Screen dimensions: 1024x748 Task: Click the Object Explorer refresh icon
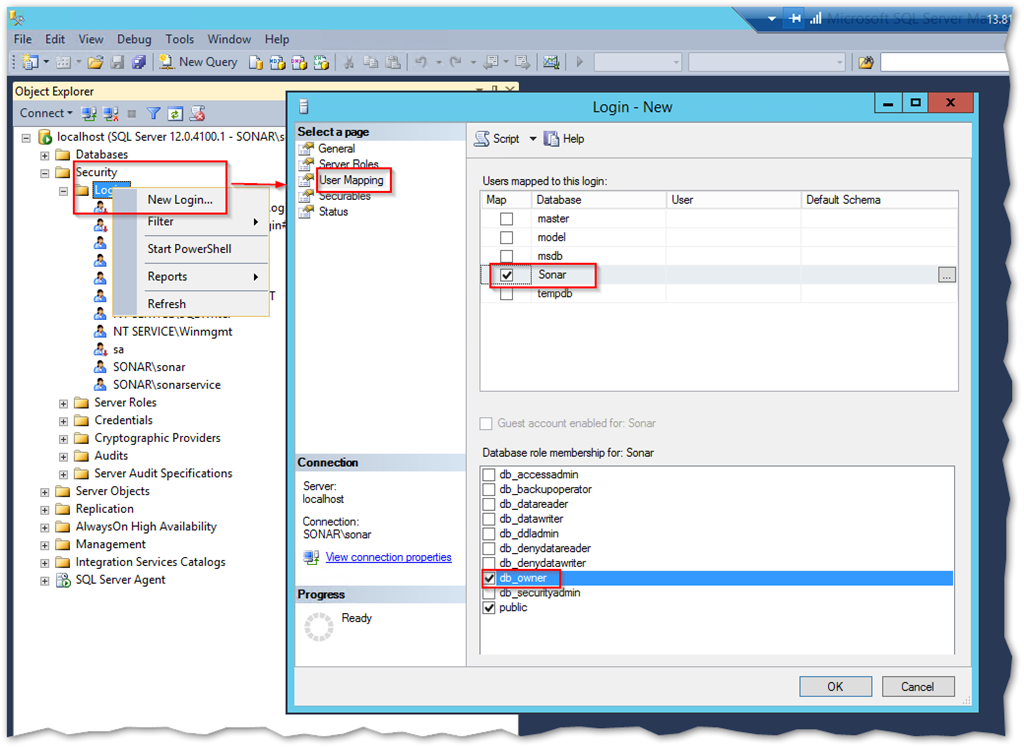point(175,114)
